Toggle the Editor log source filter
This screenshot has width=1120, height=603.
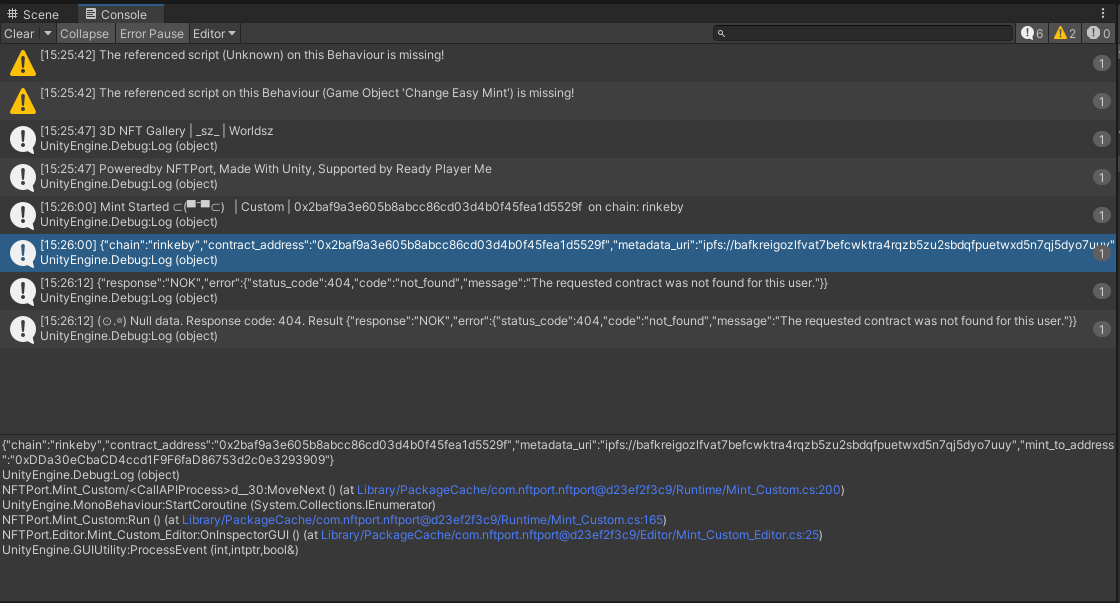(x=209, y=33)
